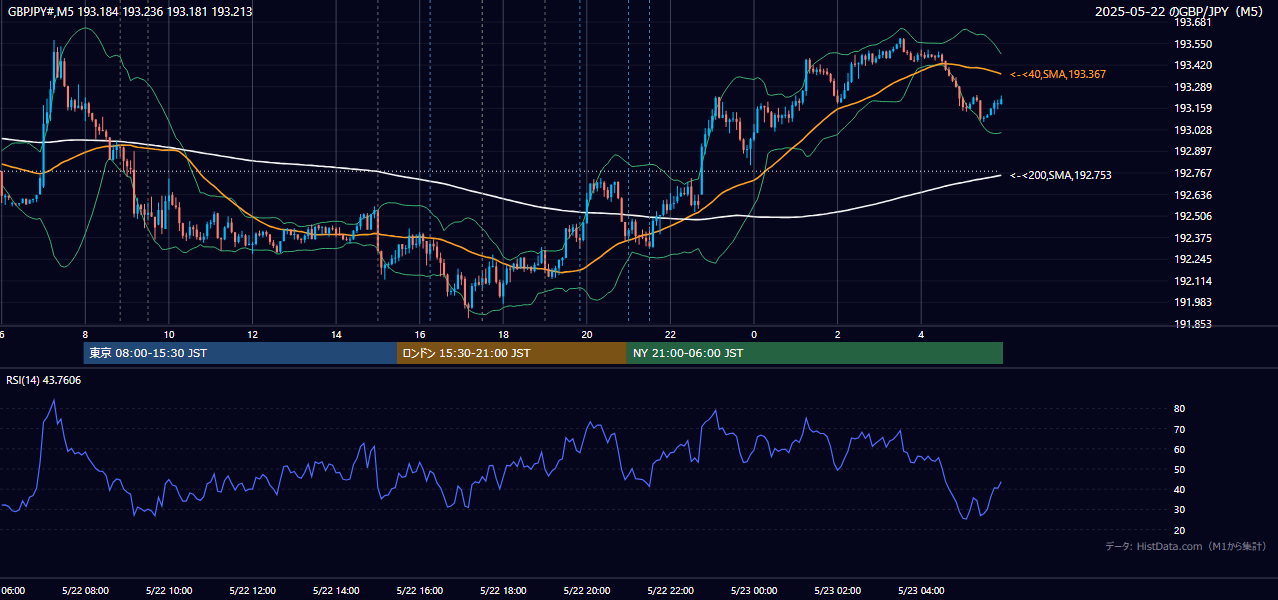Screen dimensions: 1278x600
Task: Click price axis value 193.681
Action: (x=1192, y=22)
